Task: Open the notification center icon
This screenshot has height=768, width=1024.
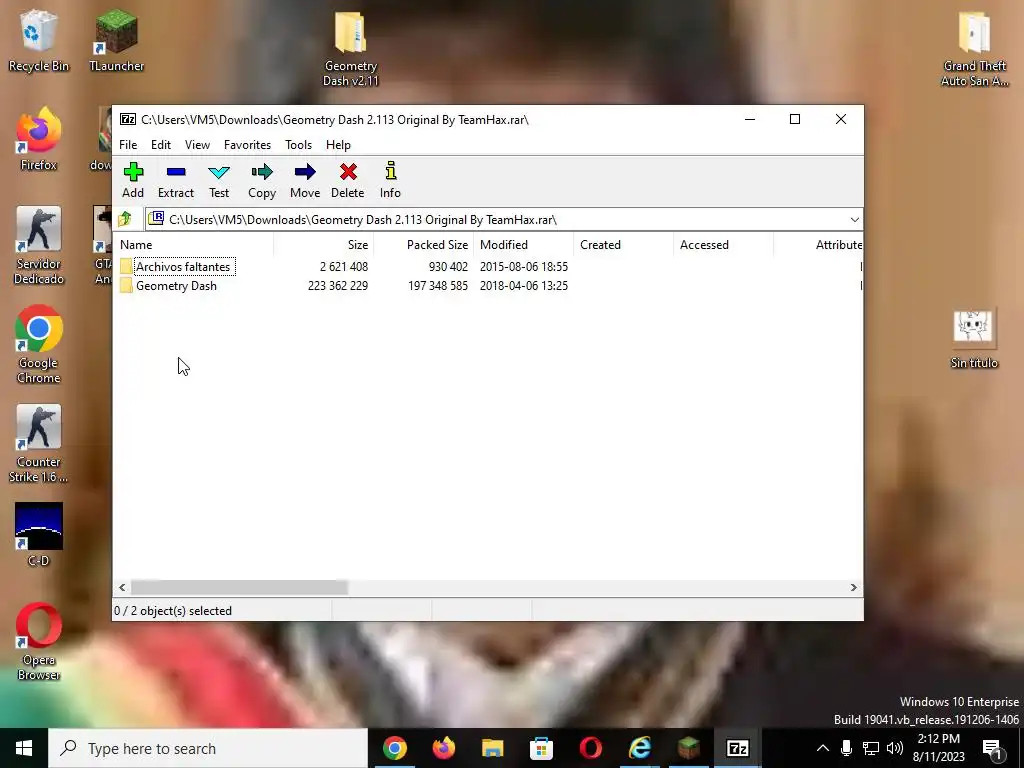Action: pyautogui.click(x=993, y=749)
